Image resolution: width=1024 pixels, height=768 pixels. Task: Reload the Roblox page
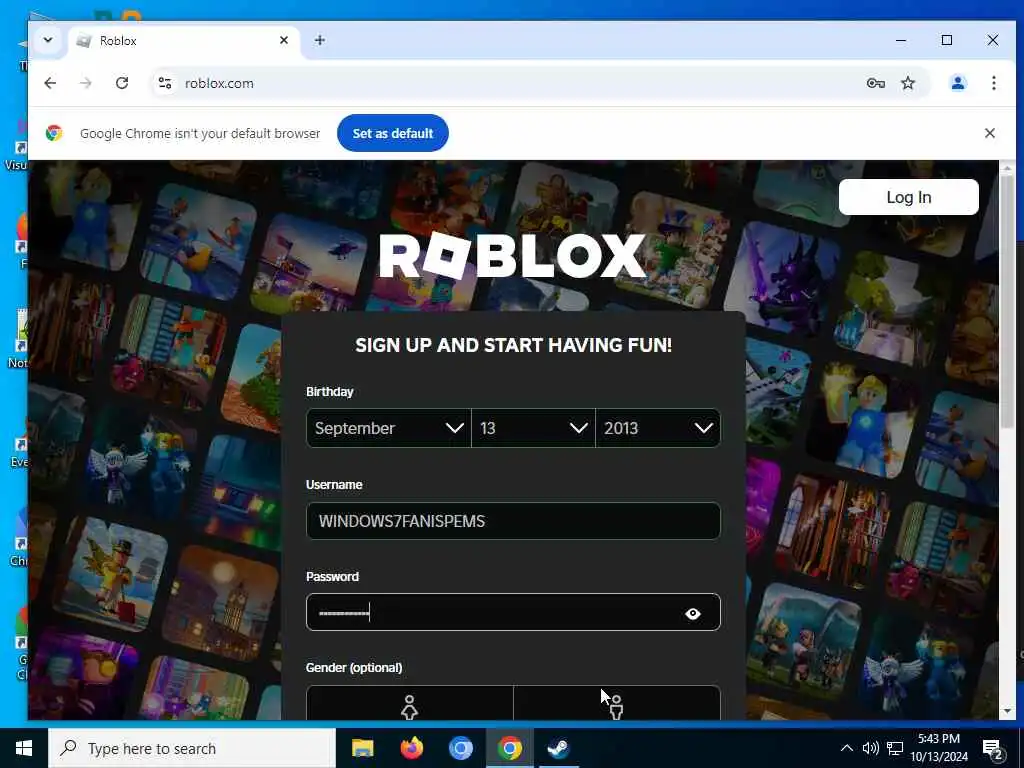(x=122, y=83)
